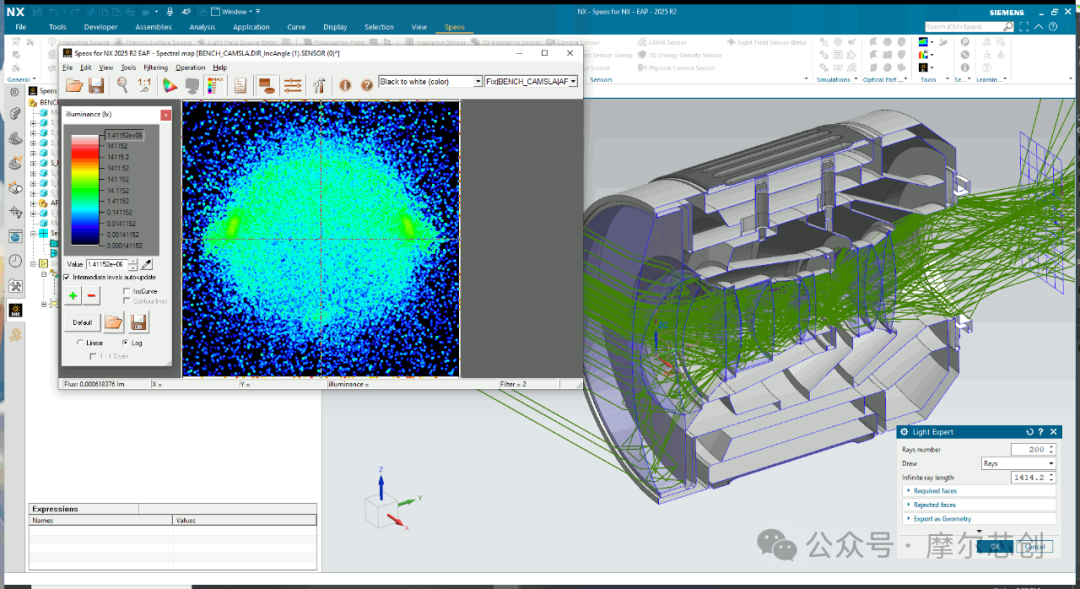Reset the Light Expert dialog with circular arrow

point(1030,432)
